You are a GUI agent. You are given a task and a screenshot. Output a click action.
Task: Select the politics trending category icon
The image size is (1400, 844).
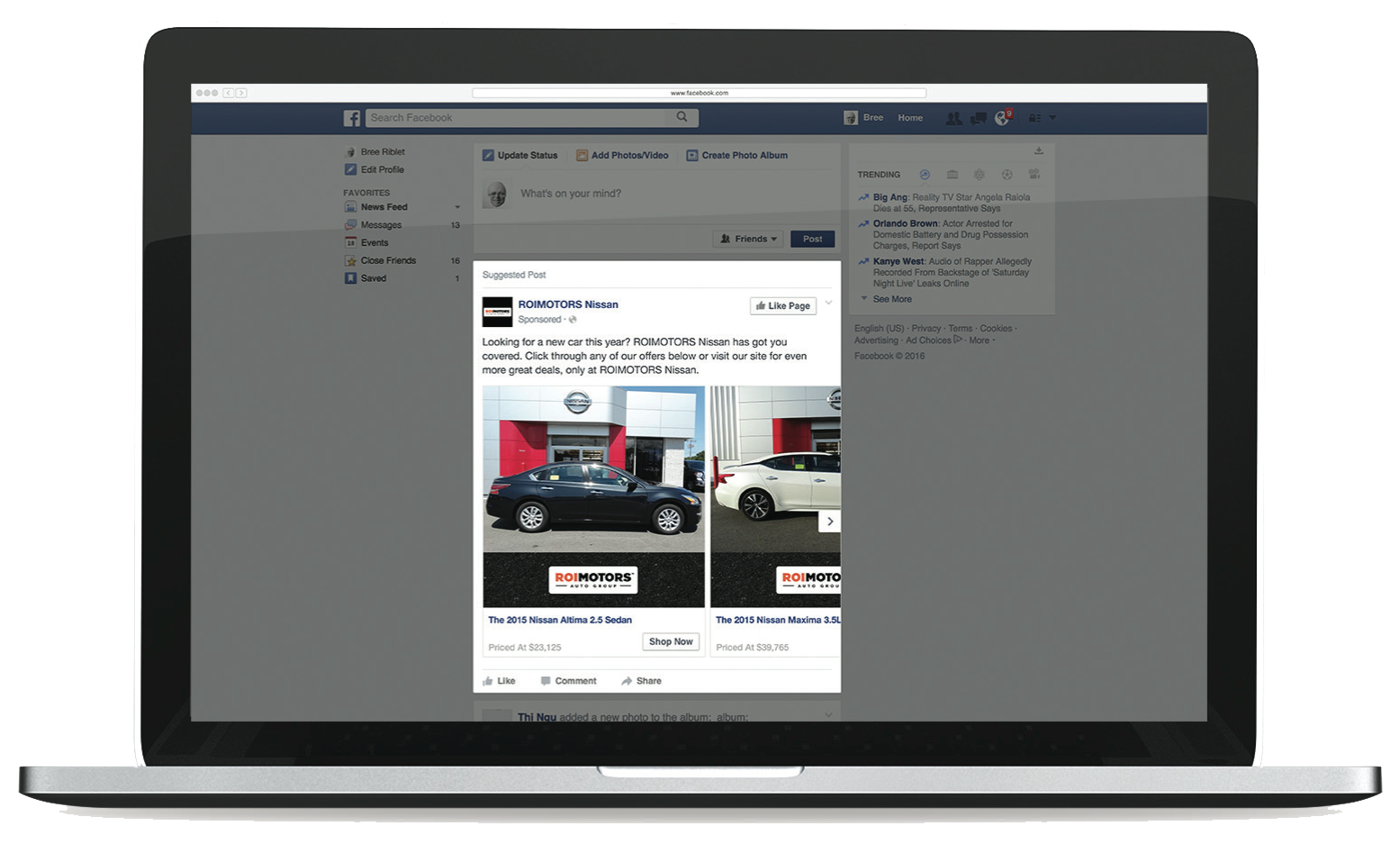pos(953,175)
